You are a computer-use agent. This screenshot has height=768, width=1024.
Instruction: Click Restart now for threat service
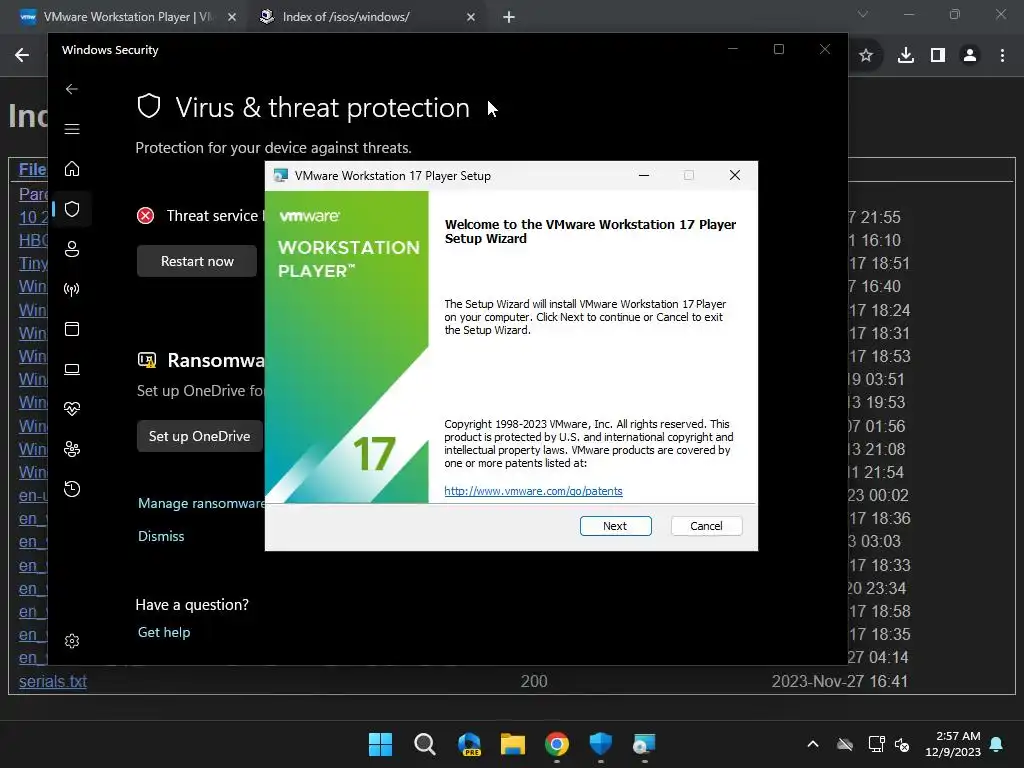197,261
